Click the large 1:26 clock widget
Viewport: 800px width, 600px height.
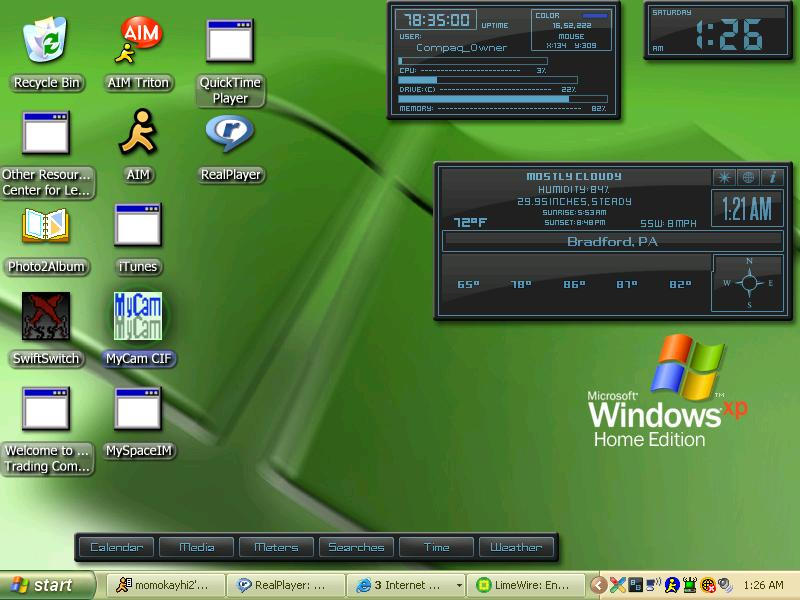[730, 35]
